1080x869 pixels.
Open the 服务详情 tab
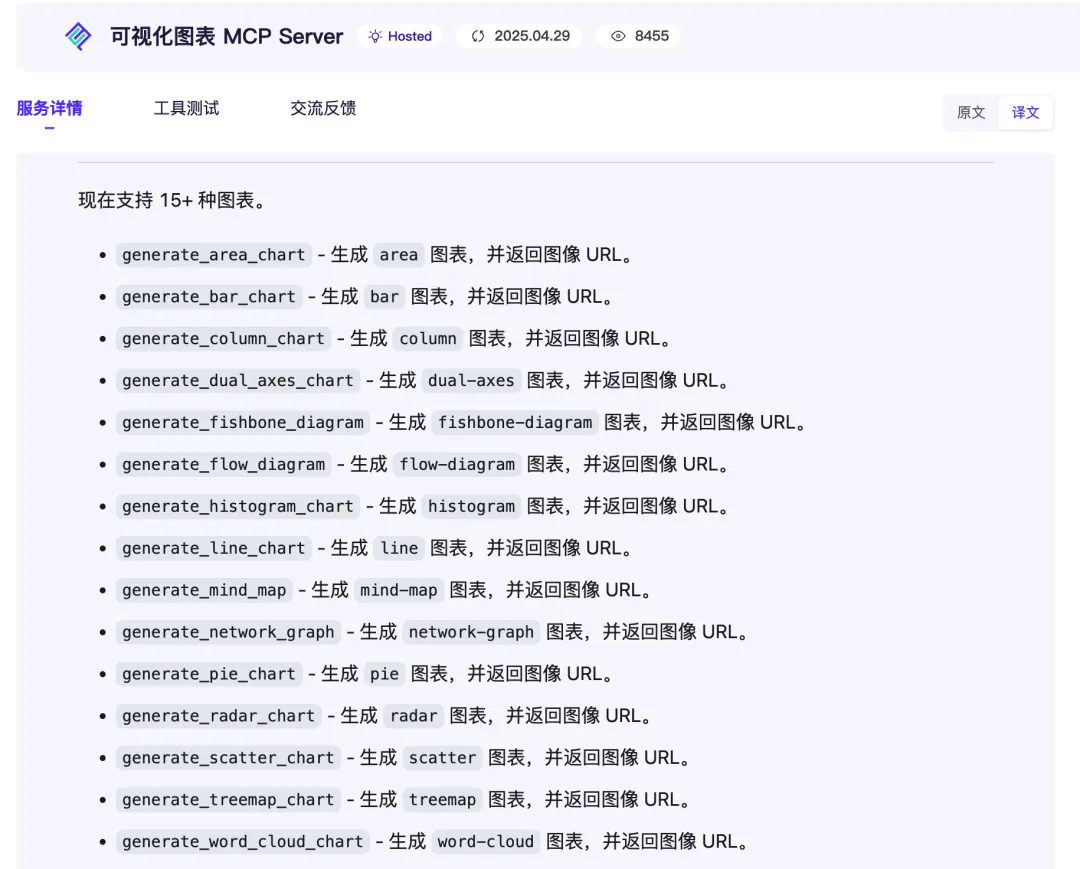pos(50,108)
